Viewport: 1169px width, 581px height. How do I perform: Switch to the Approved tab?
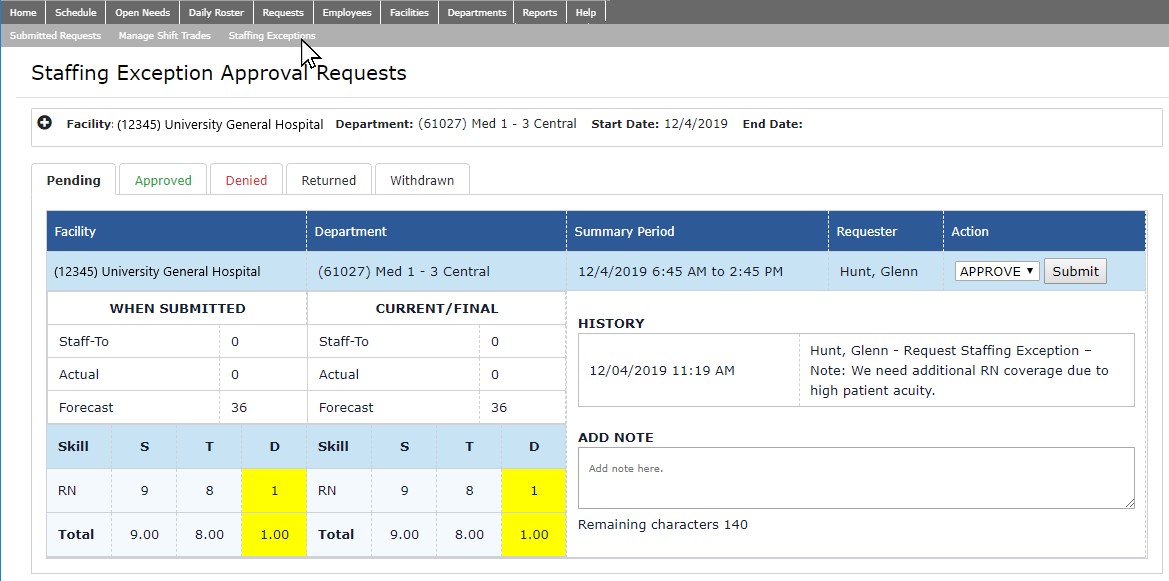163,180
